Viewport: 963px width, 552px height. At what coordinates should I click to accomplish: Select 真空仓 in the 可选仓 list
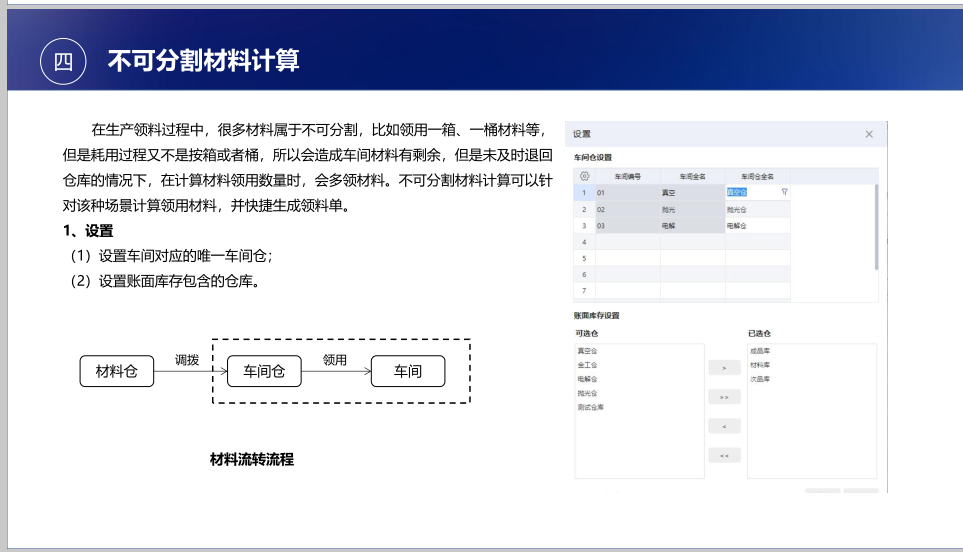coord(587,352)
